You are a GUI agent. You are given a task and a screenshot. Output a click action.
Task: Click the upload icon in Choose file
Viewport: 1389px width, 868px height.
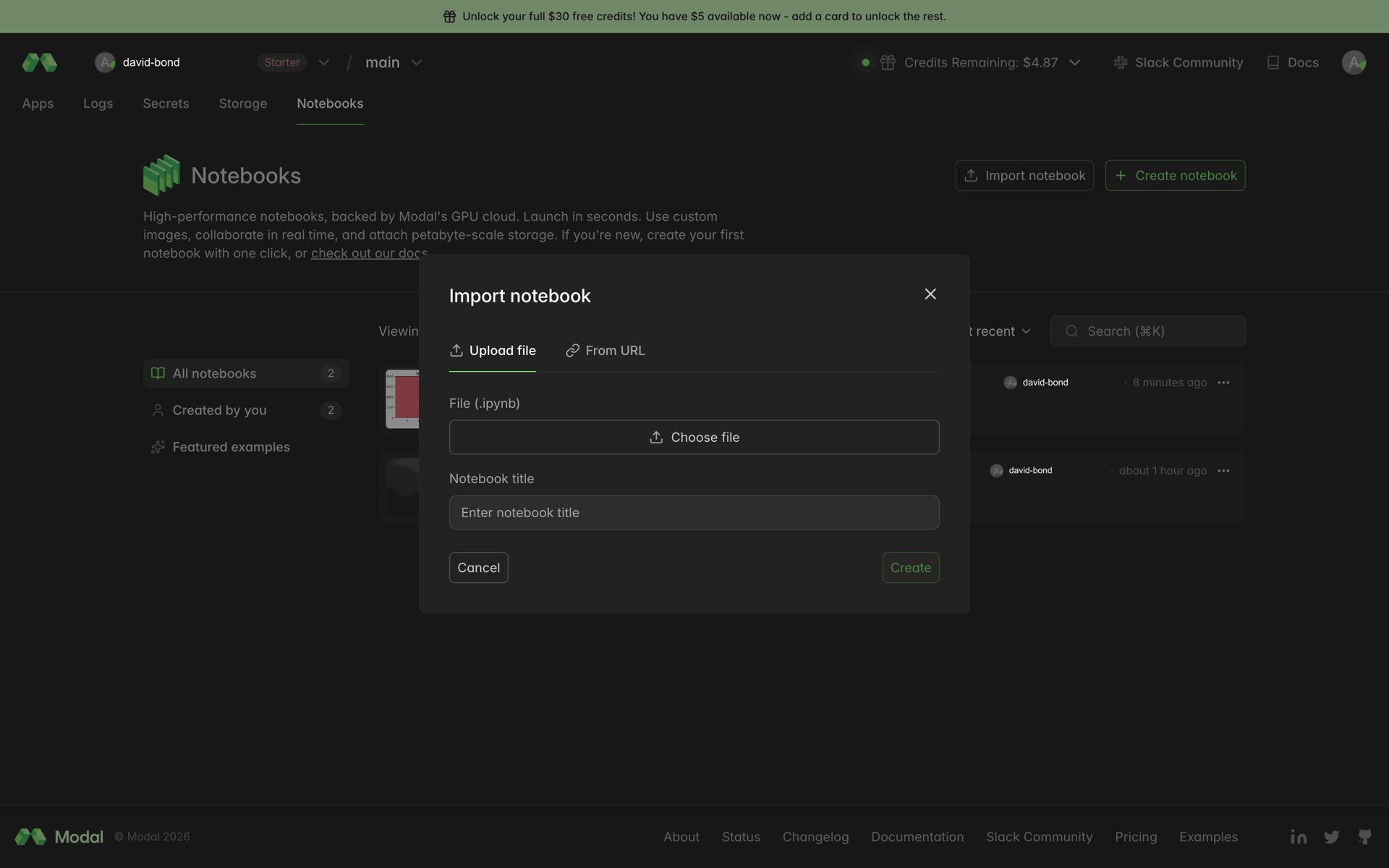click(656, 437)
